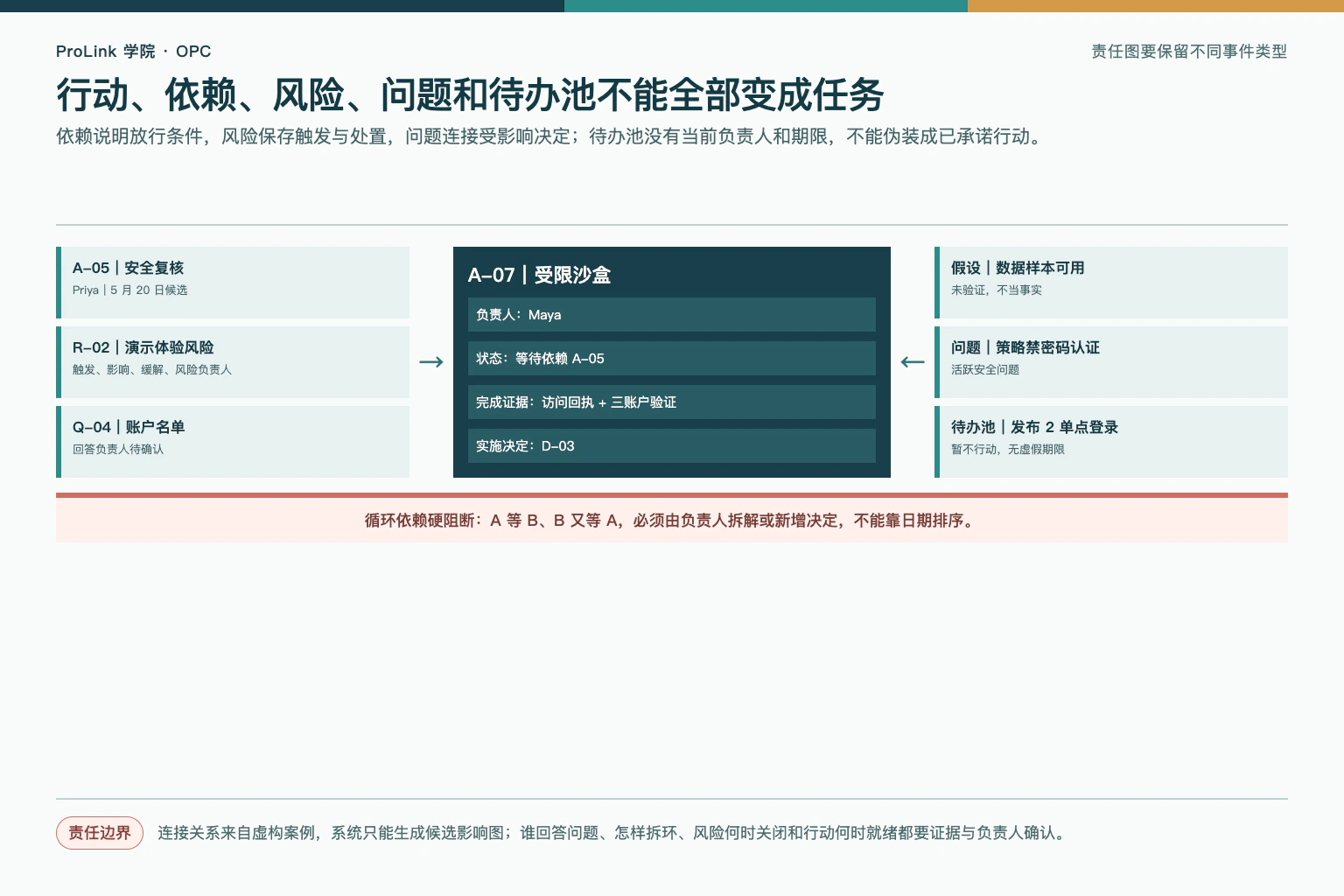Click left-pointing arrow right of A-07 box
The image size is (1344, 896).
pyautogui.click(x=913, y=362)
